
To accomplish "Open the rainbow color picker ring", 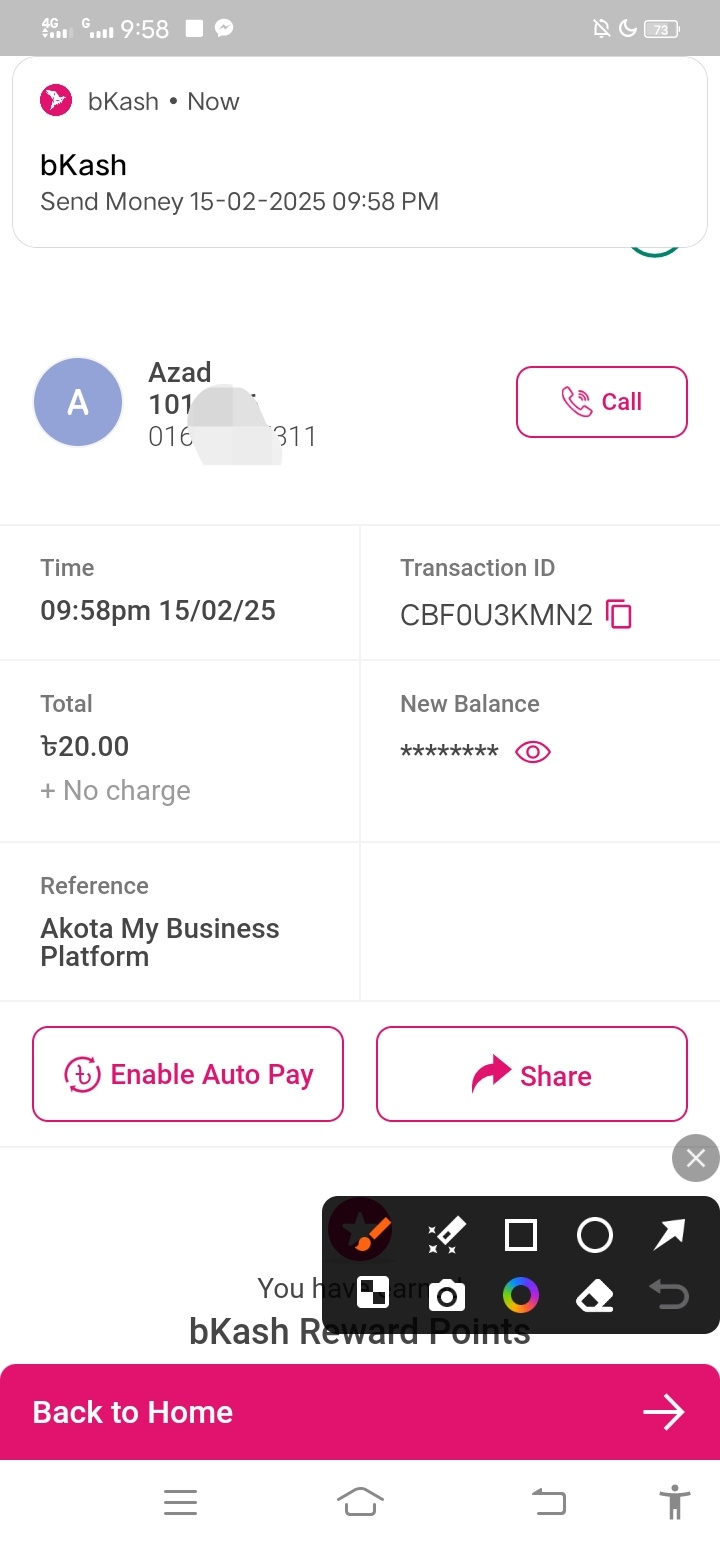I will [x=521, y=1296].
